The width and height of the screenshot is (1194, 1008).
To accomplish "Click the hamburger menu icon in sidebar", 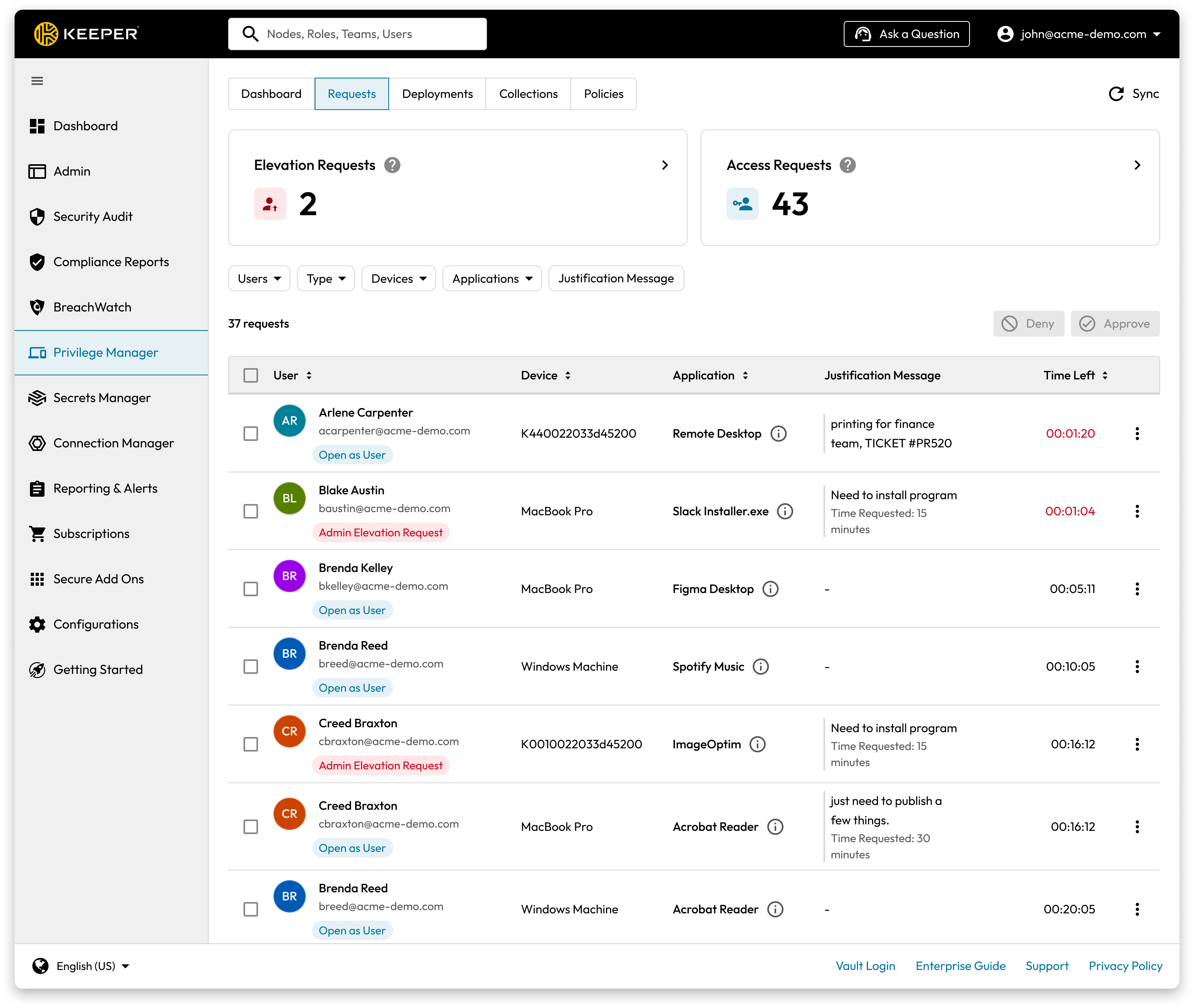I will click(37, 80).
